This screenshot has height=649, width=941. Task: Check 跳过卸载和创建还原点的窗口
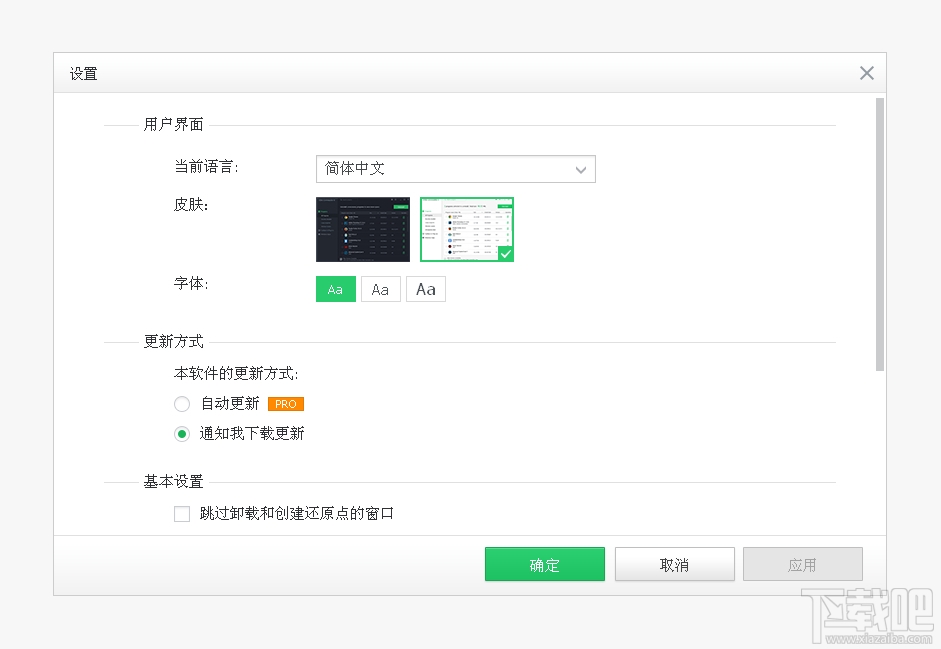[x=182, y=513]
